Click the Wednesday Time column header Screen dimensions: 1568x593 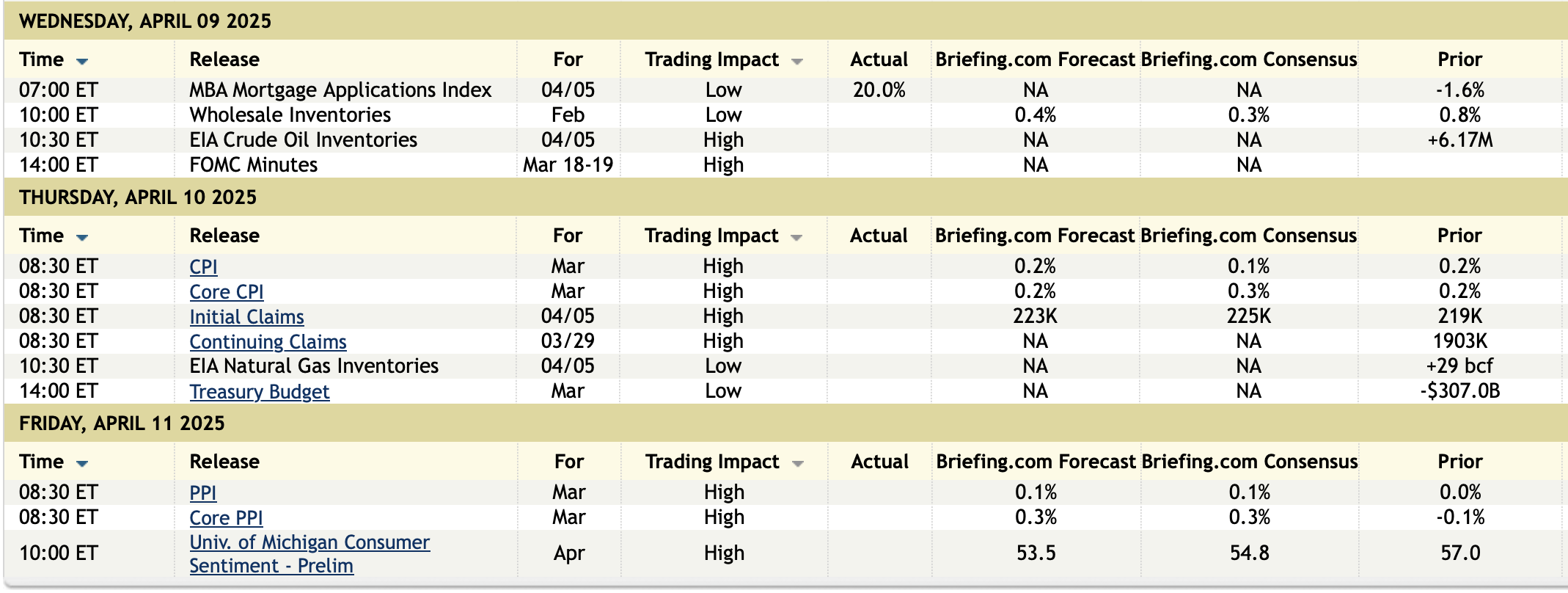pos(42,59)
